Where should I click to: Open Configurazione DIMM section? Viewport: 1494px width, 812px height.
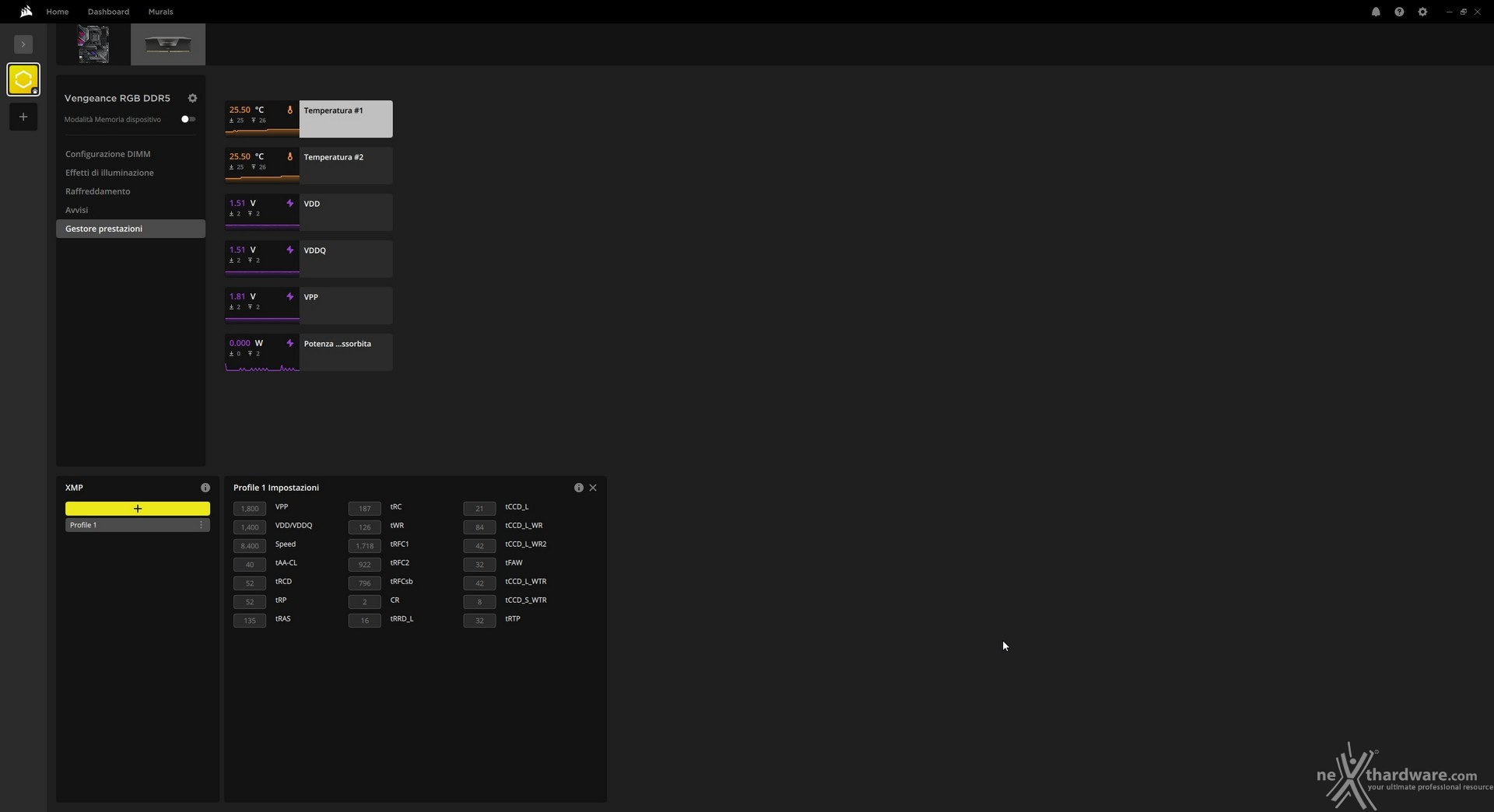pyautogui.click(x=131, y=154)
